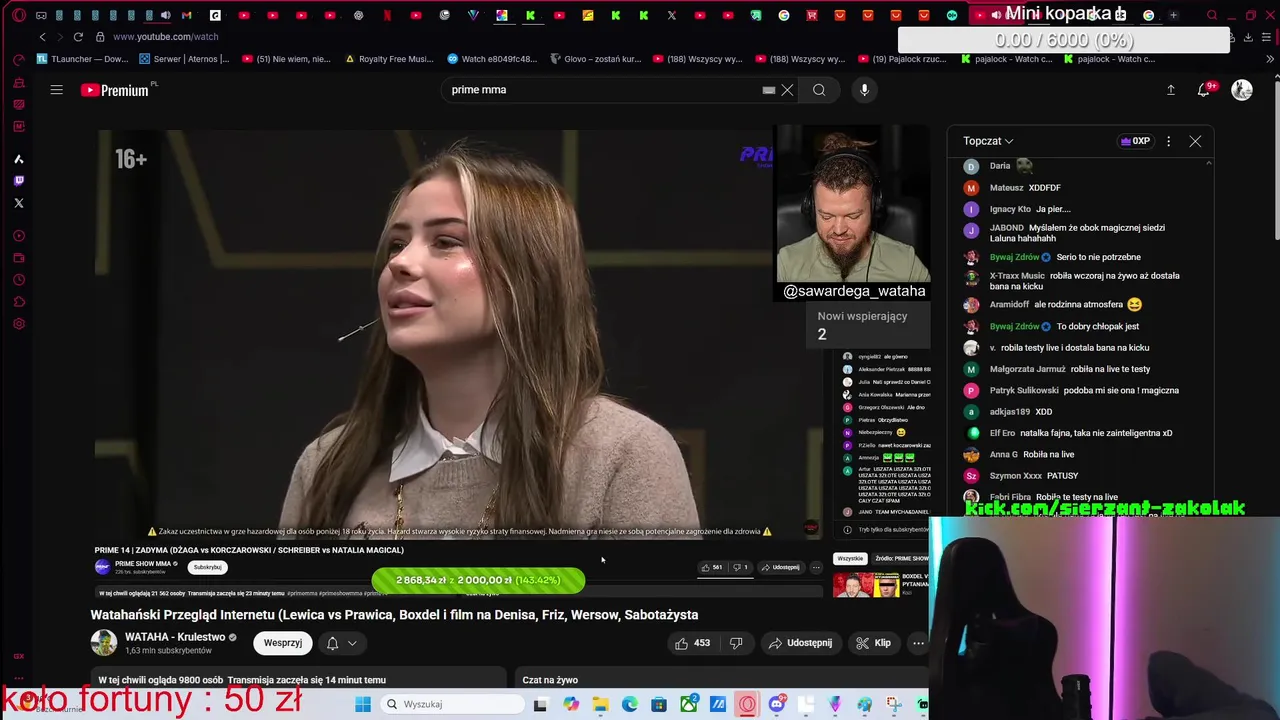The height and width of the screenshot is (720, 1280).
Task: Click the taskbar 'Wyszukaj' search box
Action: click(452, 704)
